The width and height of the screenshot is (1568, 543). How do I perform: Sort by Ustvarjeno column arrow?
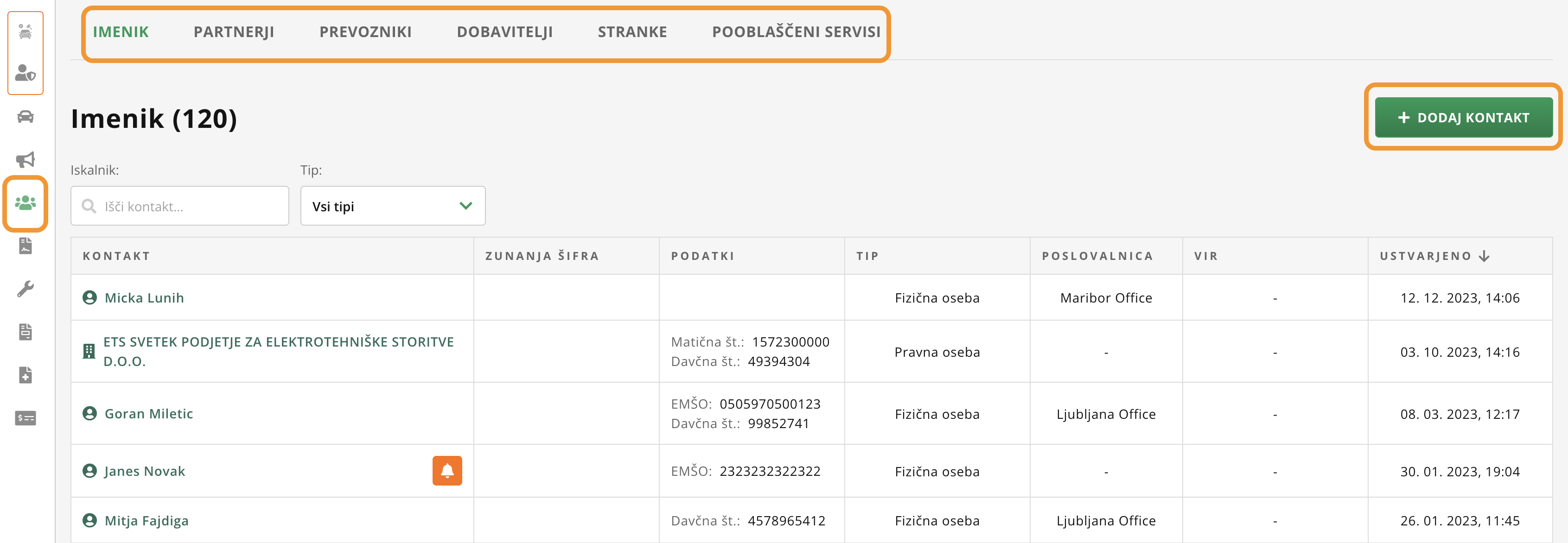(1484, 256)
